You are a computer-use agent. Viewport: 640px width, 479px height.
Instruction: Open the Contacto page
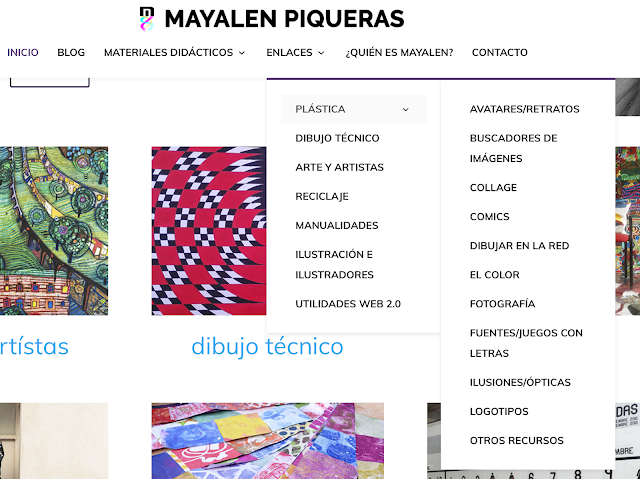(x=500, y=52)
